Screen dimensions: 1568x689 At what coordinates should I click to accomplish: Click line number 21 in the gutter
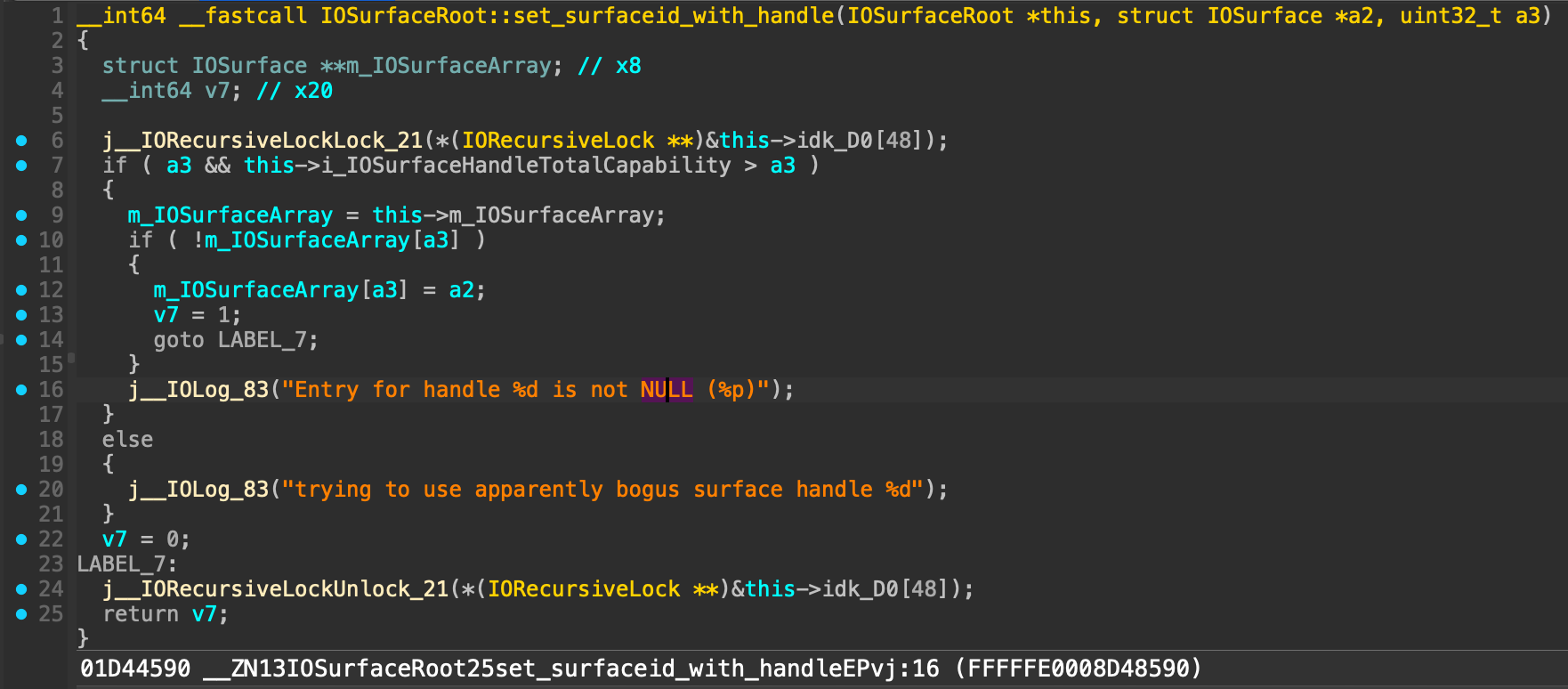point(51,515)
